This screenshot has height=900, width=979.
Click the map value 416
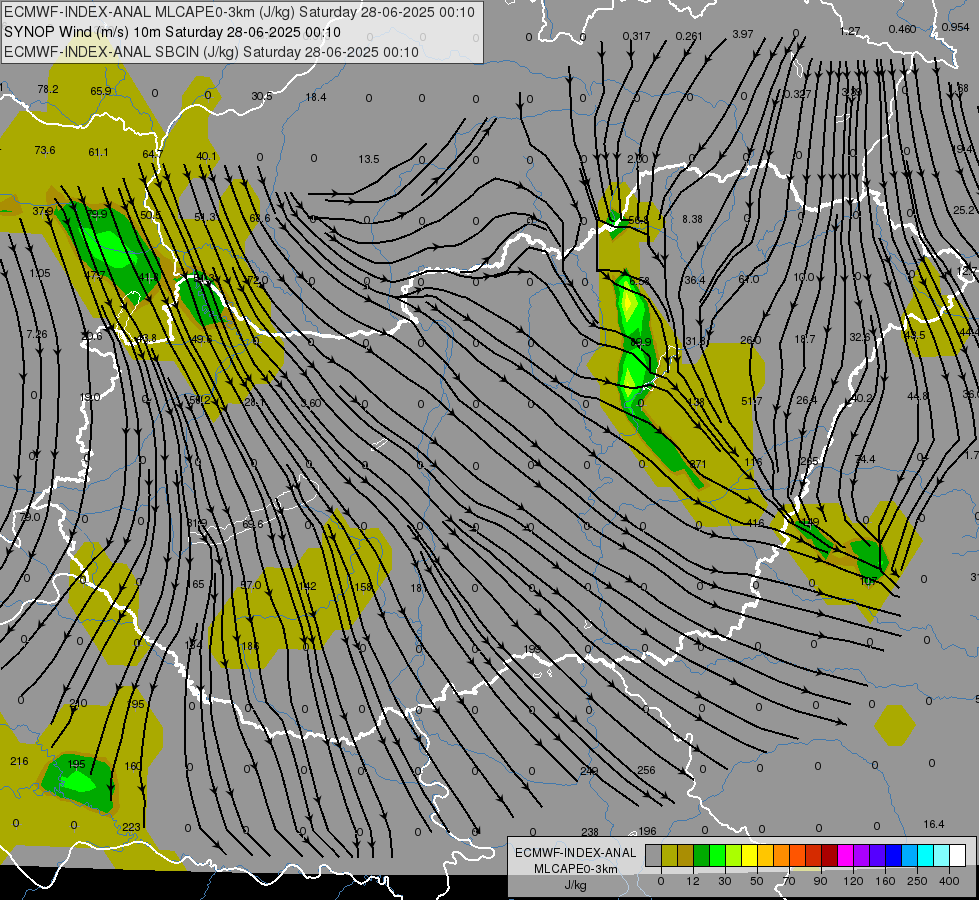[755, 523]
